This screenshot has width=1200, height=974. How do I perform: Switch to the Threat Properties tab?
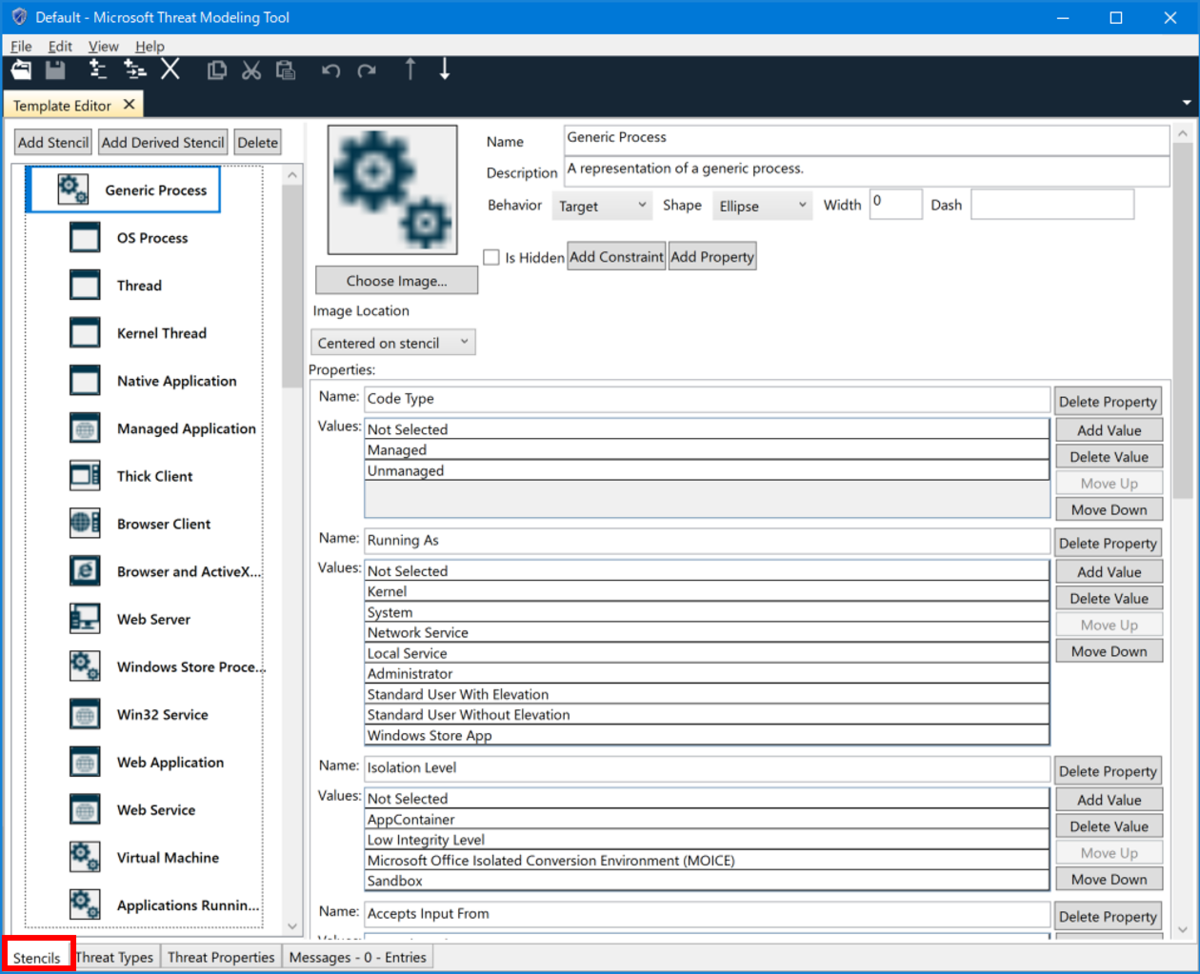[221, 957]
